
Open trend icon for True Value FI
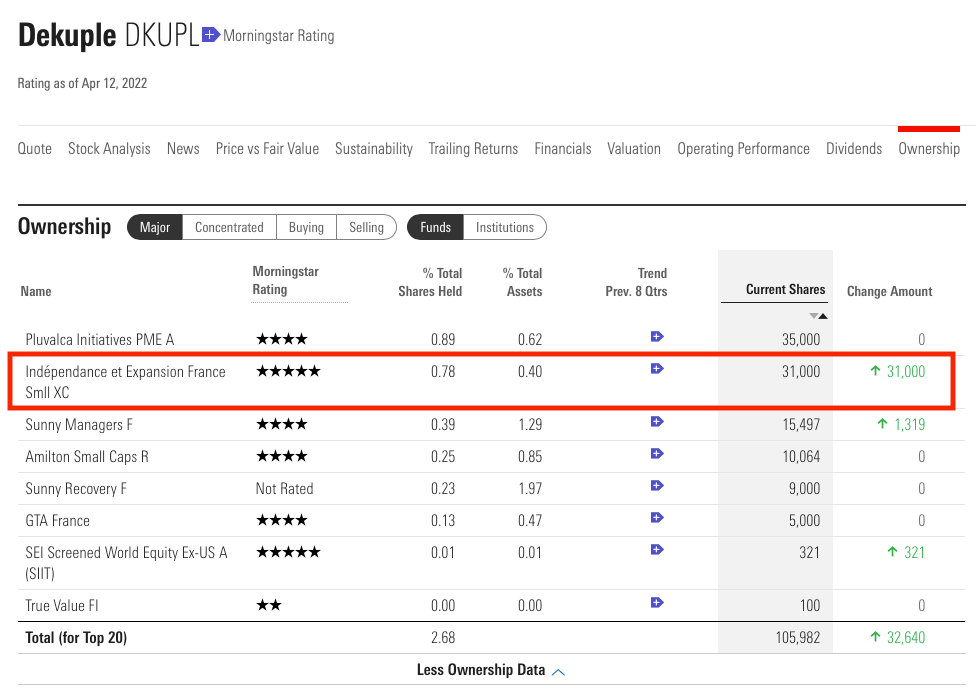click(657, 603)
